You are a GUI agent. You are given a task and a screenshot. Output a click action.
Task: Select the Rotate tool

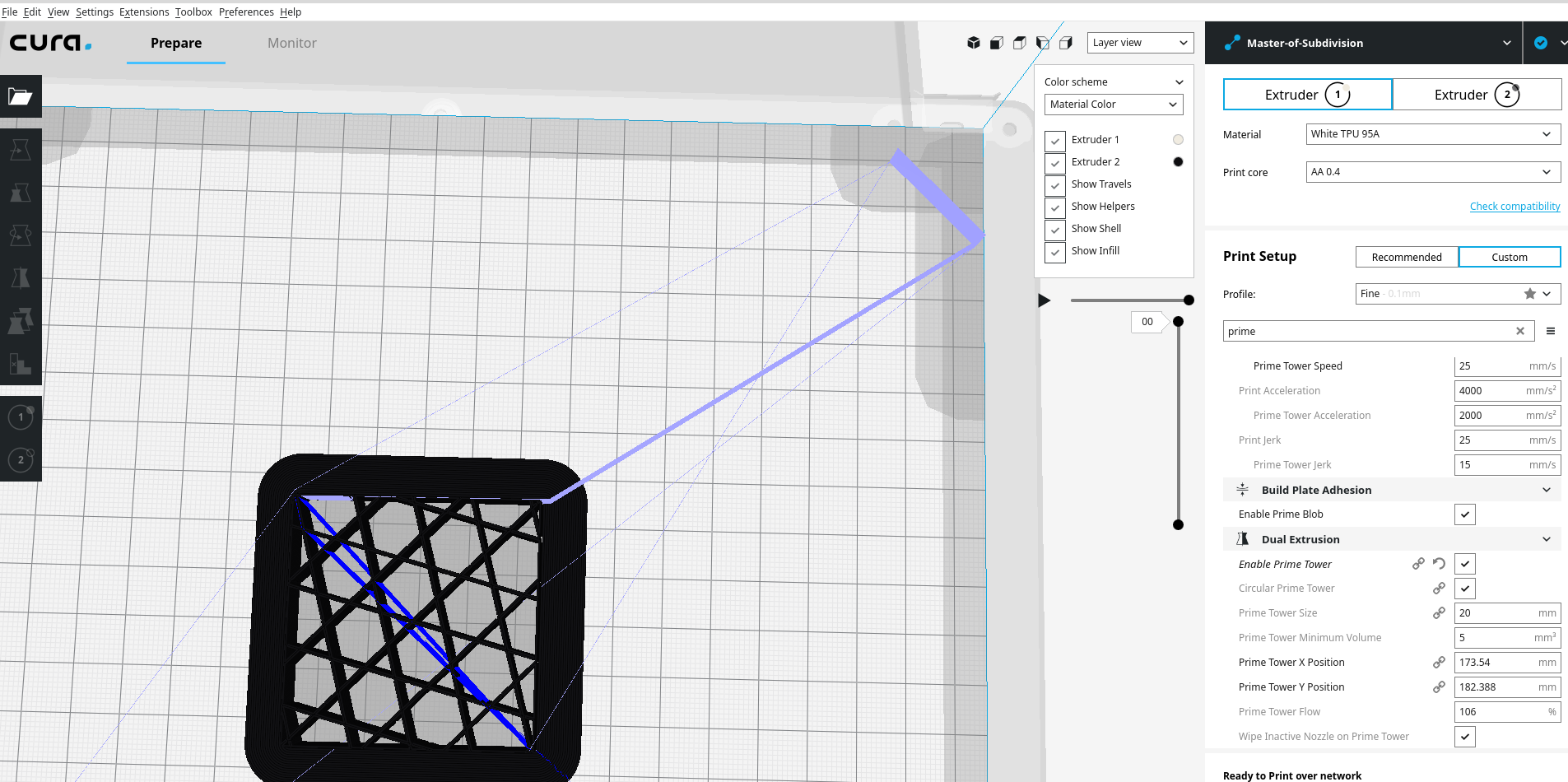click(x=21, y=236)
